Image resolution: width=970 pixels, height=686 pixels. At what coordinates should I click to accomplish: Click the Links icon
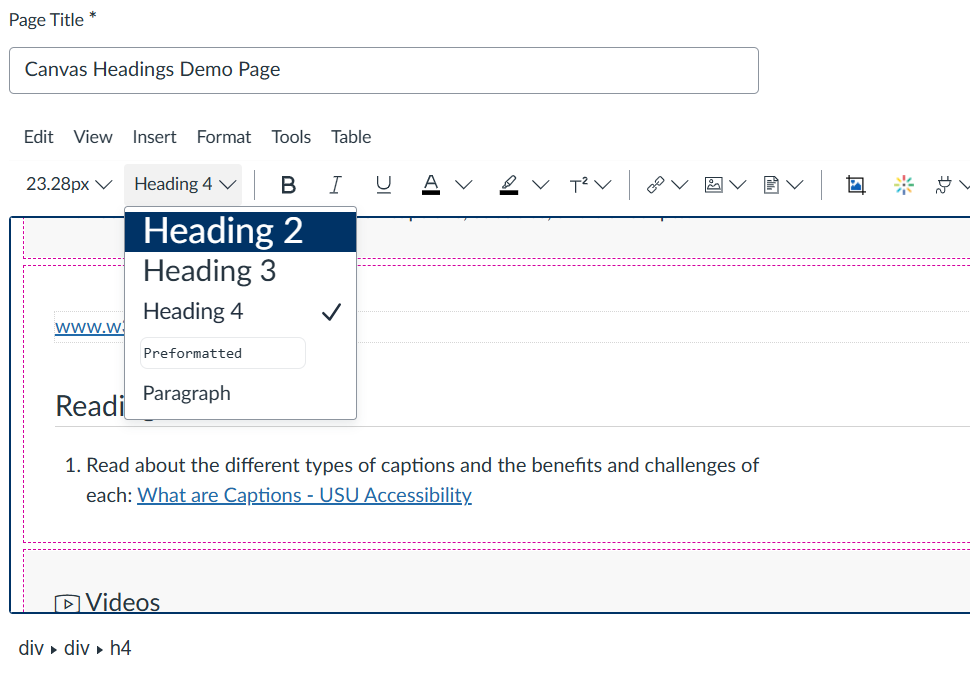click(x=655, y=184)
